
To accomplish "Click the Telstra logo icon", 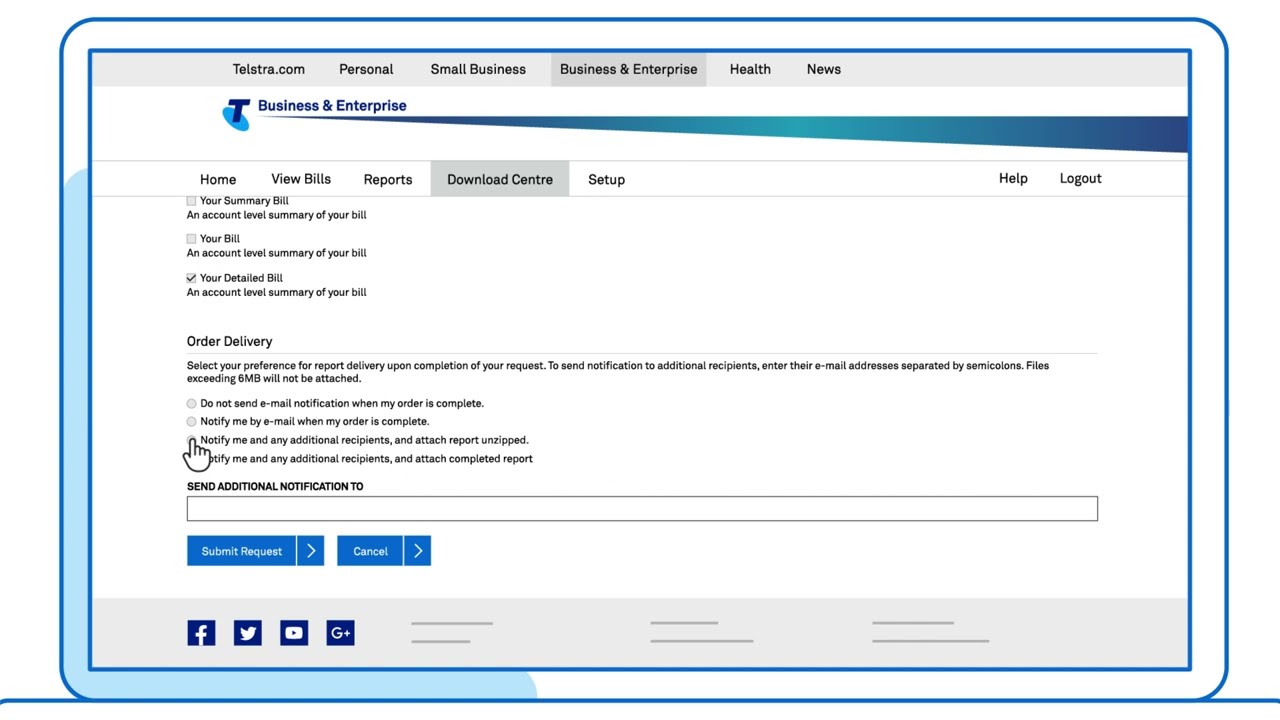I will (236, 113).
